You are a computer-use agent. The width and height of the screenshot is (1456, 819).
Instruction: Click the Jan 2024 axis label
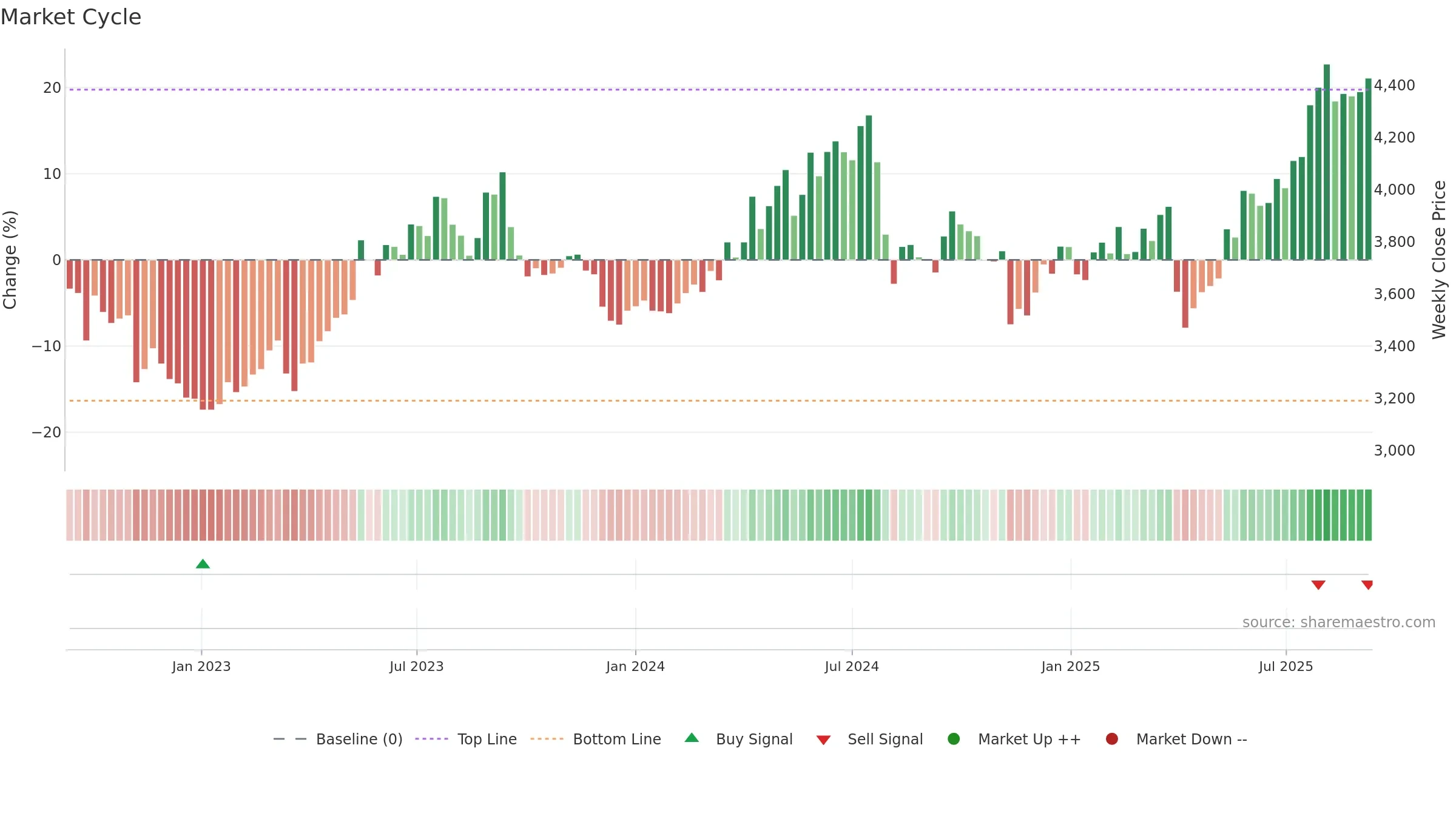click(635, 666)
